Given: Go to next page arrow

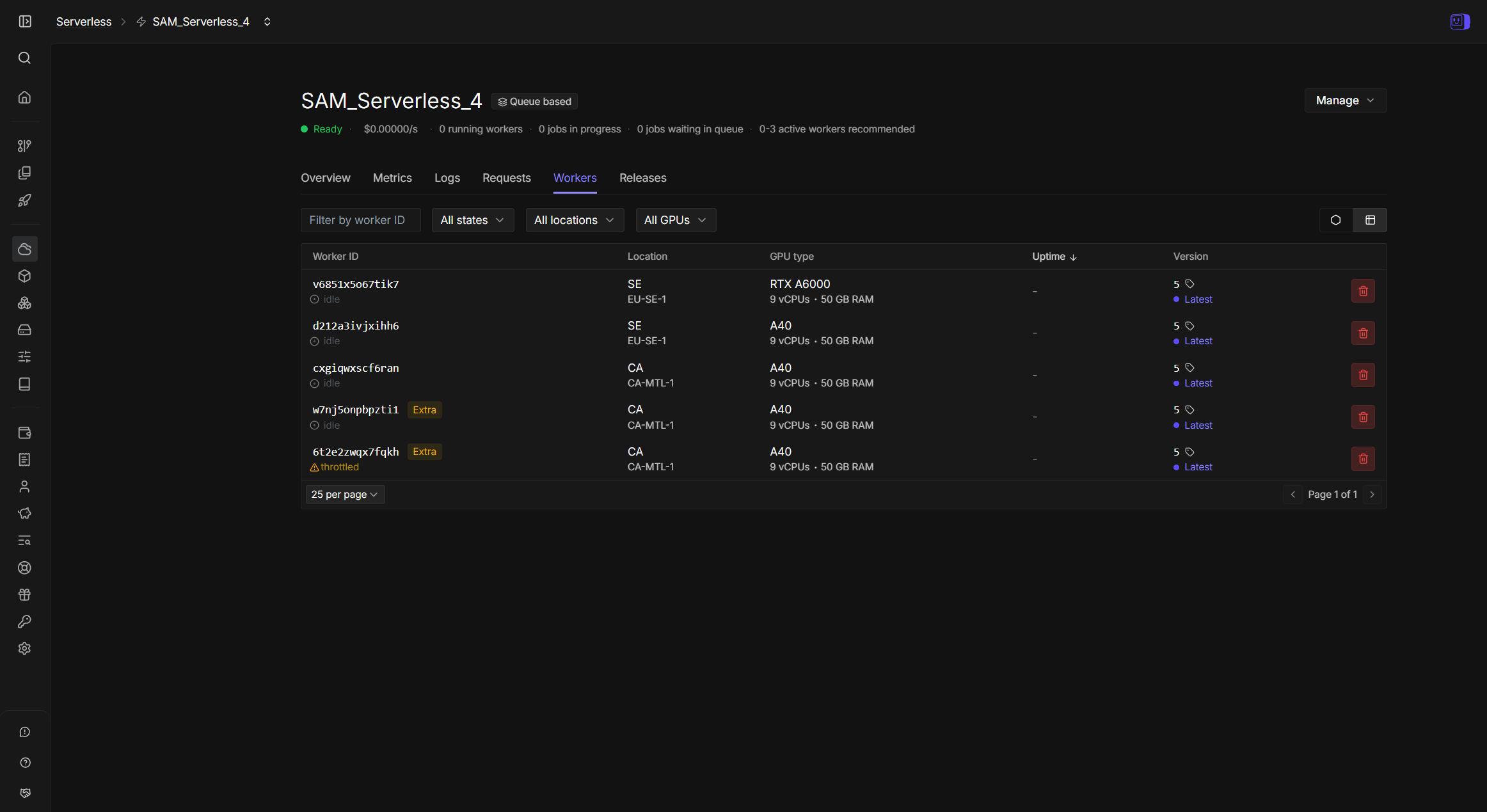Looking at the screenshot, I should point(1372,495).
